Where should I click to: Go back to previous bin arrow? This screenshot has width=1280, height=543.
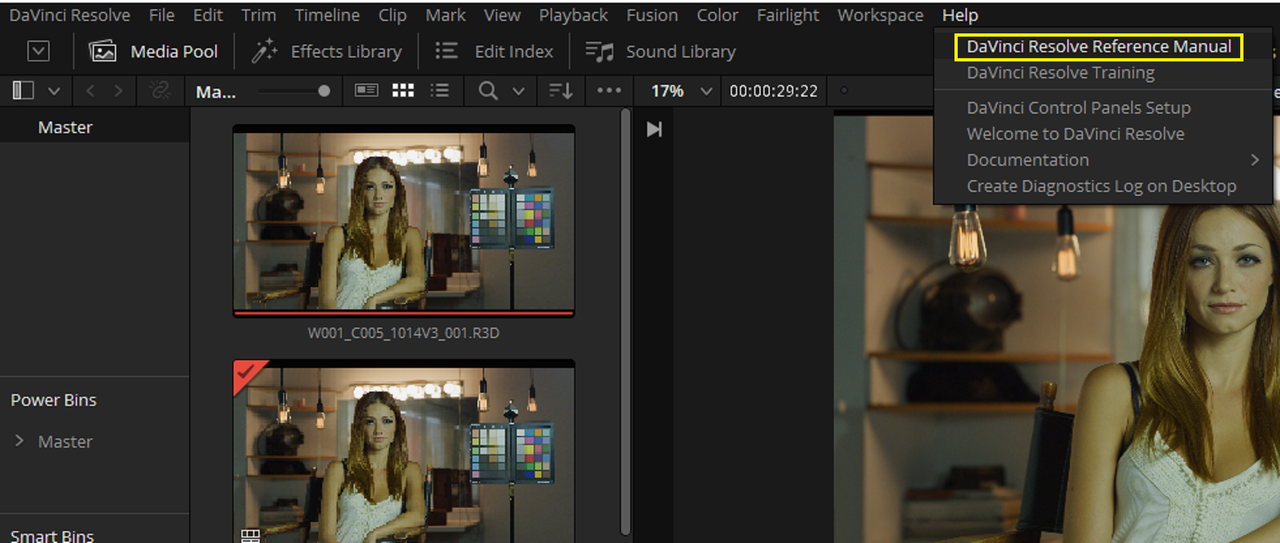coord(90,91)
